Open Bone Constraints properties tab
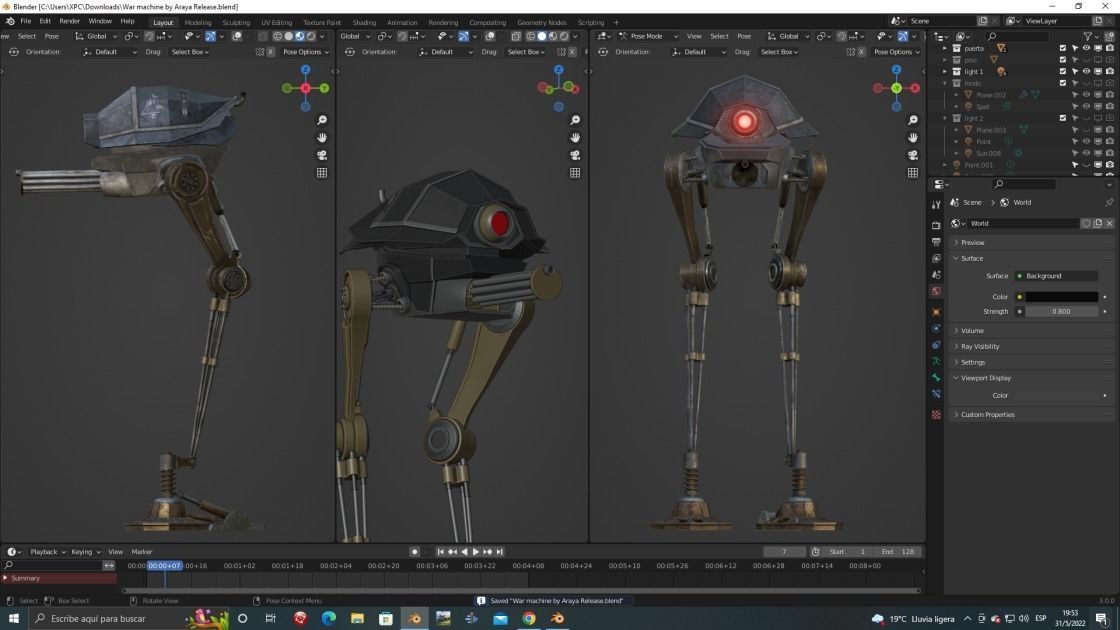The height and width of the screenshot is (630, 1120). [936, 394]
